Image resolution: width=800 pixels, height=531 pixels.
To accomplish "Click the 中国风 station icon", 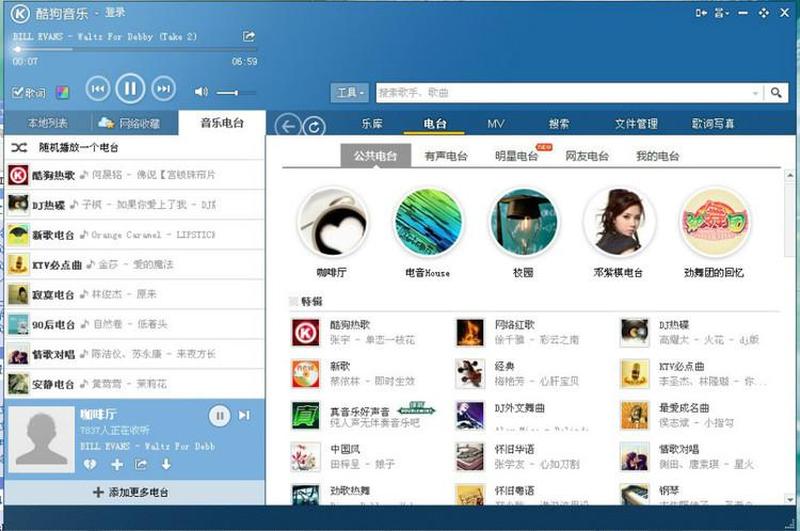I will tap(306, 457).
